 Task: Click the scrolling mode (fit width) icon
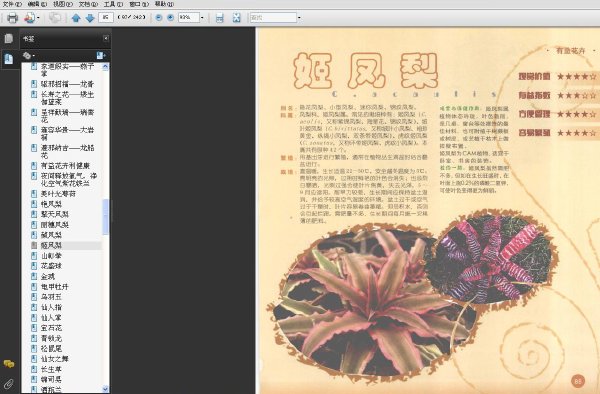[x=220, y=18]
